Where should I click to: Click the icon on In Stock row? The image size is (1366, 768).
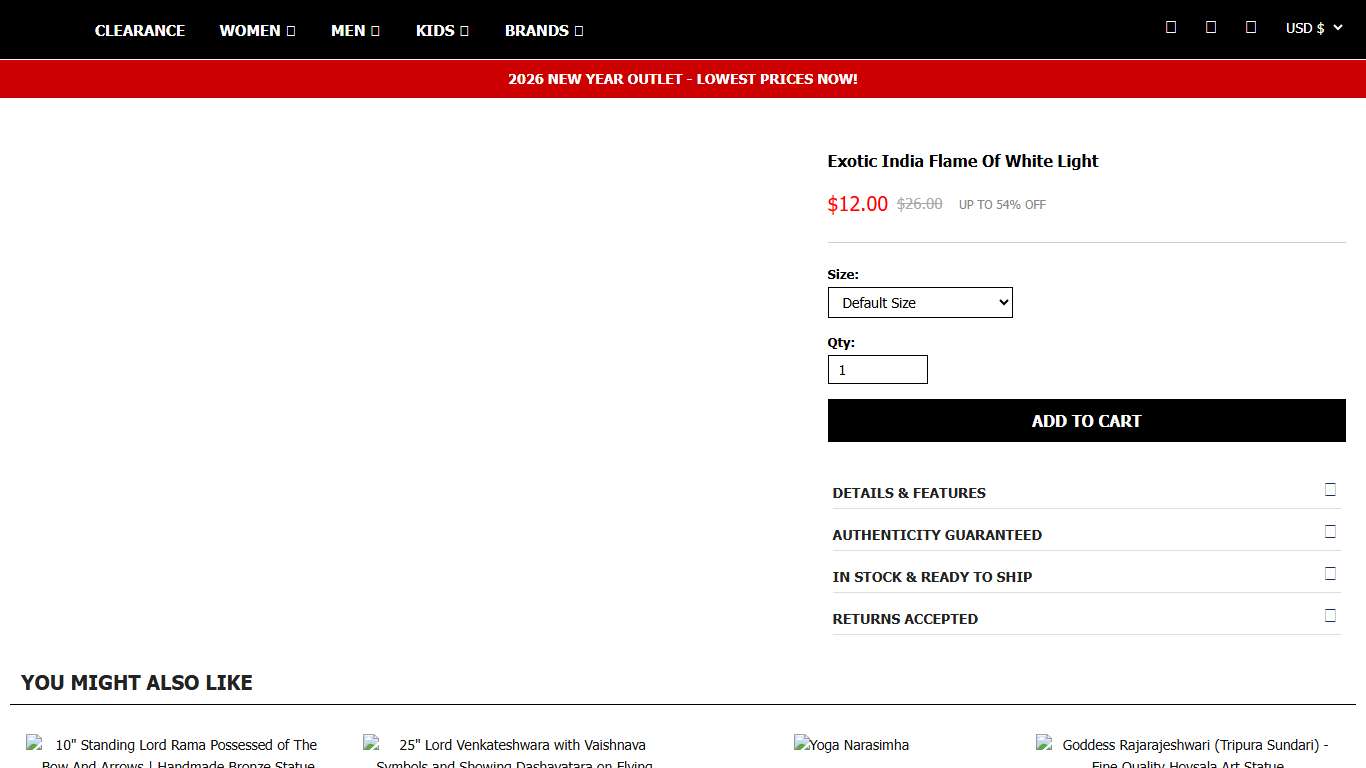tap(1330, 574)
